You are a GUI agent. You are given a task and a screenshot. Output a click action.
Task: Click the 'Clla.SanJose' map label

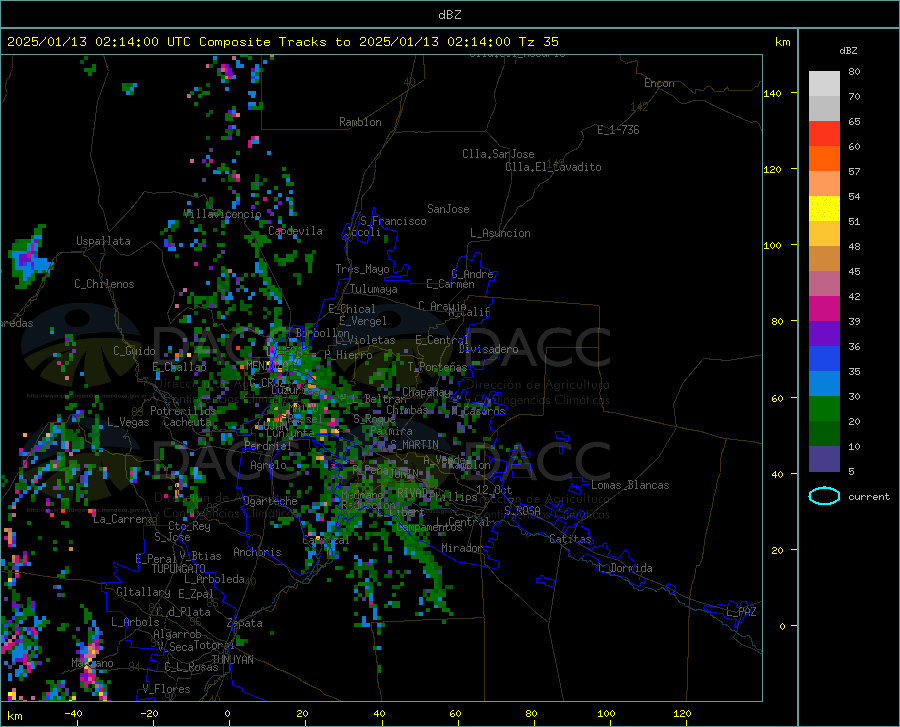[498, 154]
